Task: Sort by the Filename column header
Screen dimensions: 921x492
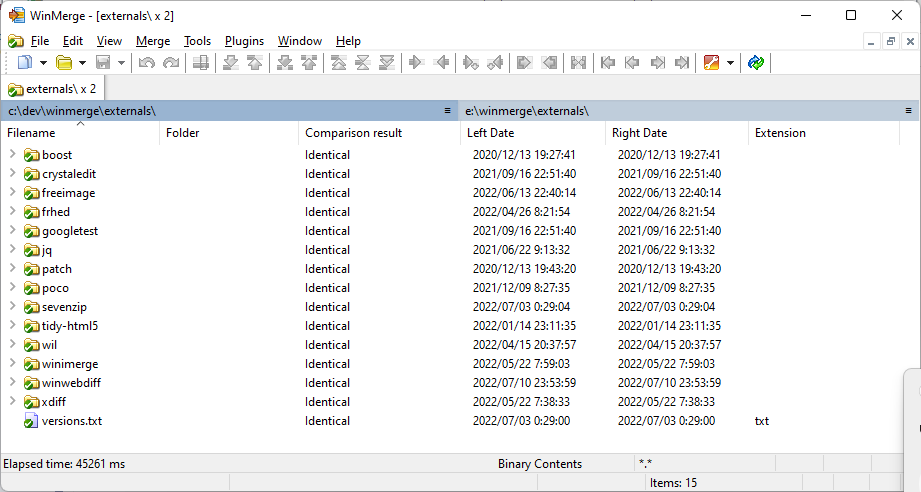Action: coord(80,133)
